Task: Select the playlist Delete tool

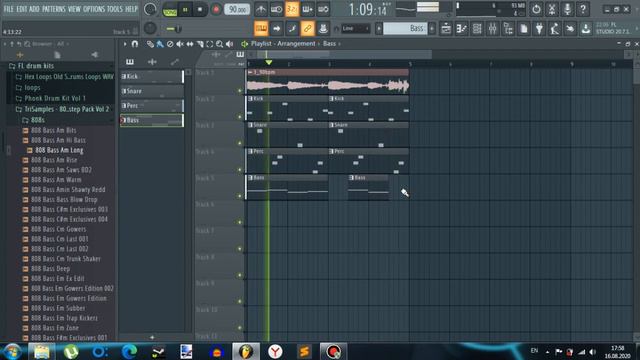Action: click(170, 44)
